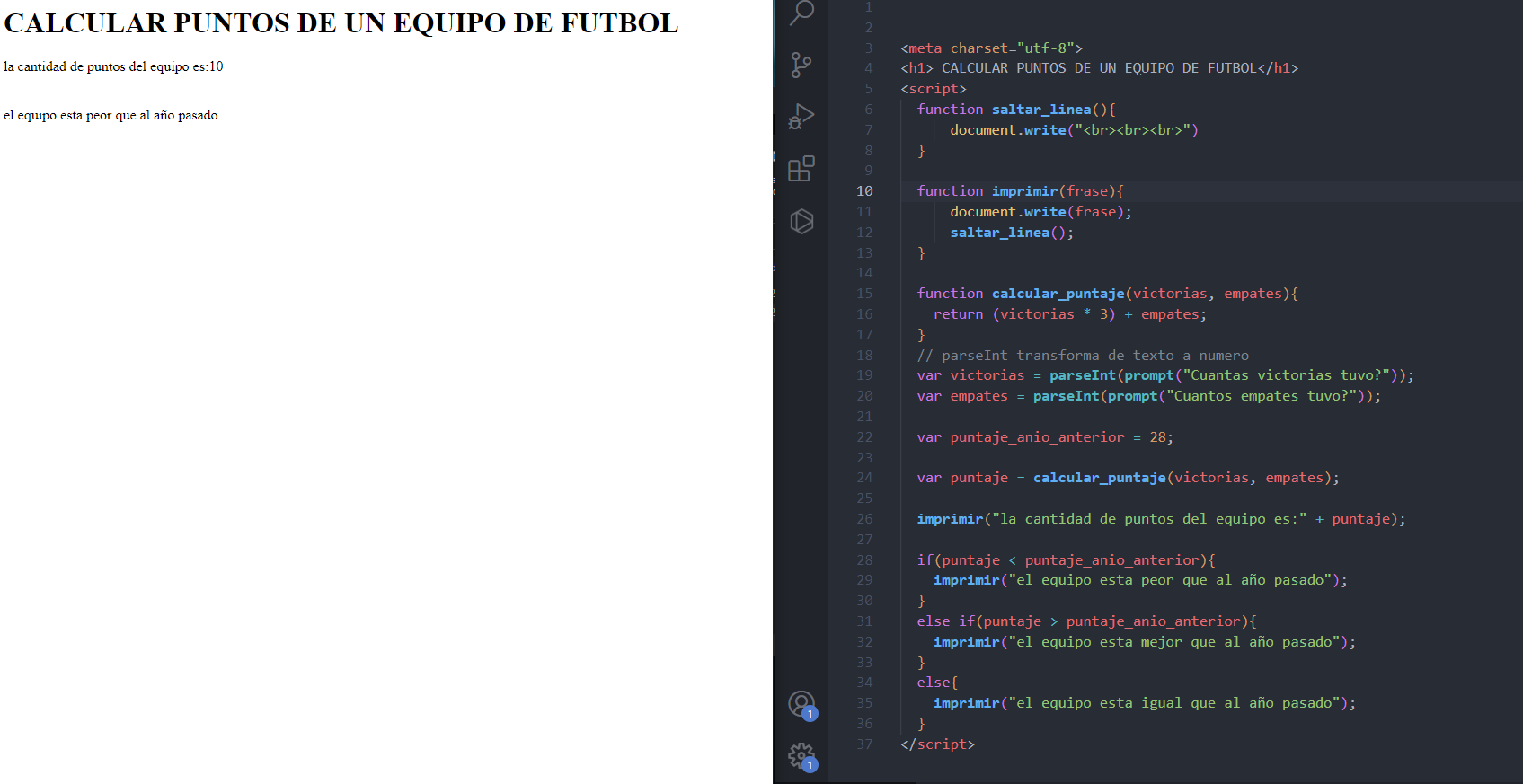Click the imprimir "esta peor que" code line
Screen dimensions: 1523x784
point(1140,580)
